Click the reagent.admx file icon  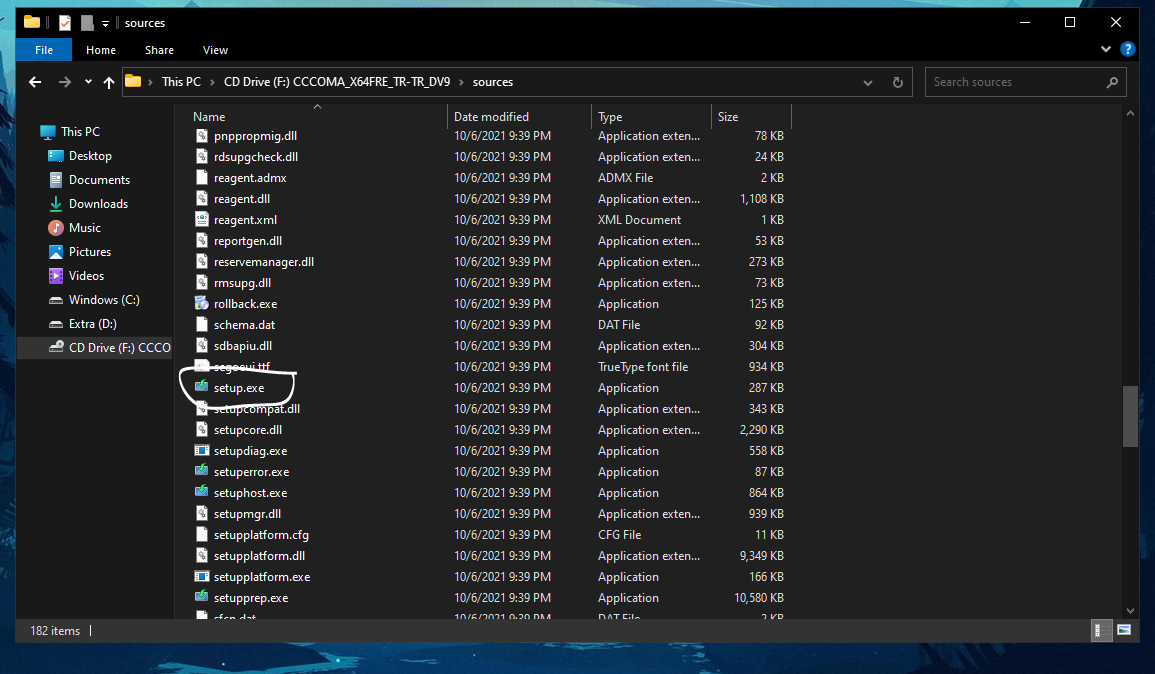tap(201, 177)
